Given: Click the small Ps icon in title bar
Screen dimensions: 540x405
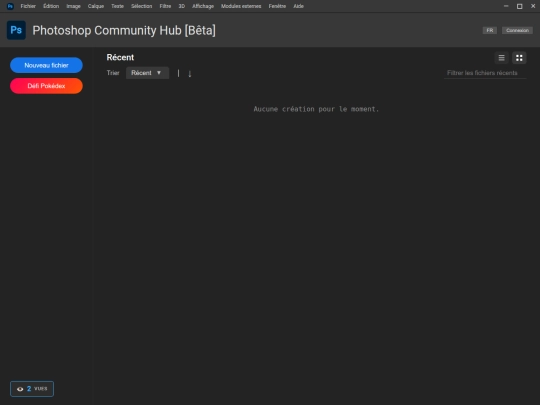Looking at the screenshot, I should coord(10,6).
